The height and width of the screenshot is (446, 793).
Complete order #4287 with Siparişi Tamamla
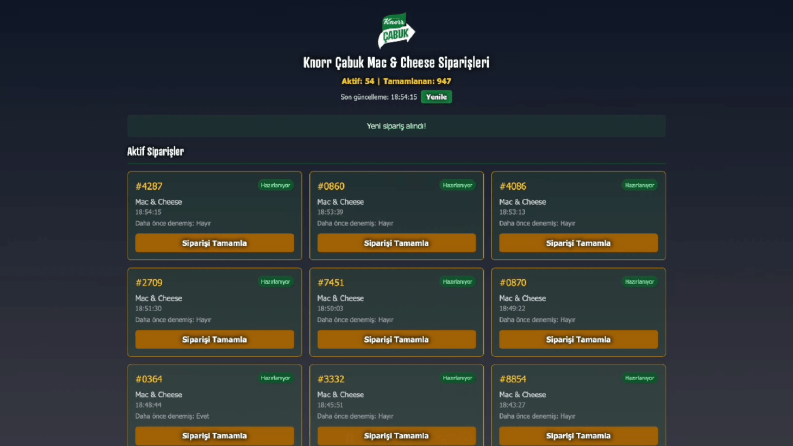point(214,243)
